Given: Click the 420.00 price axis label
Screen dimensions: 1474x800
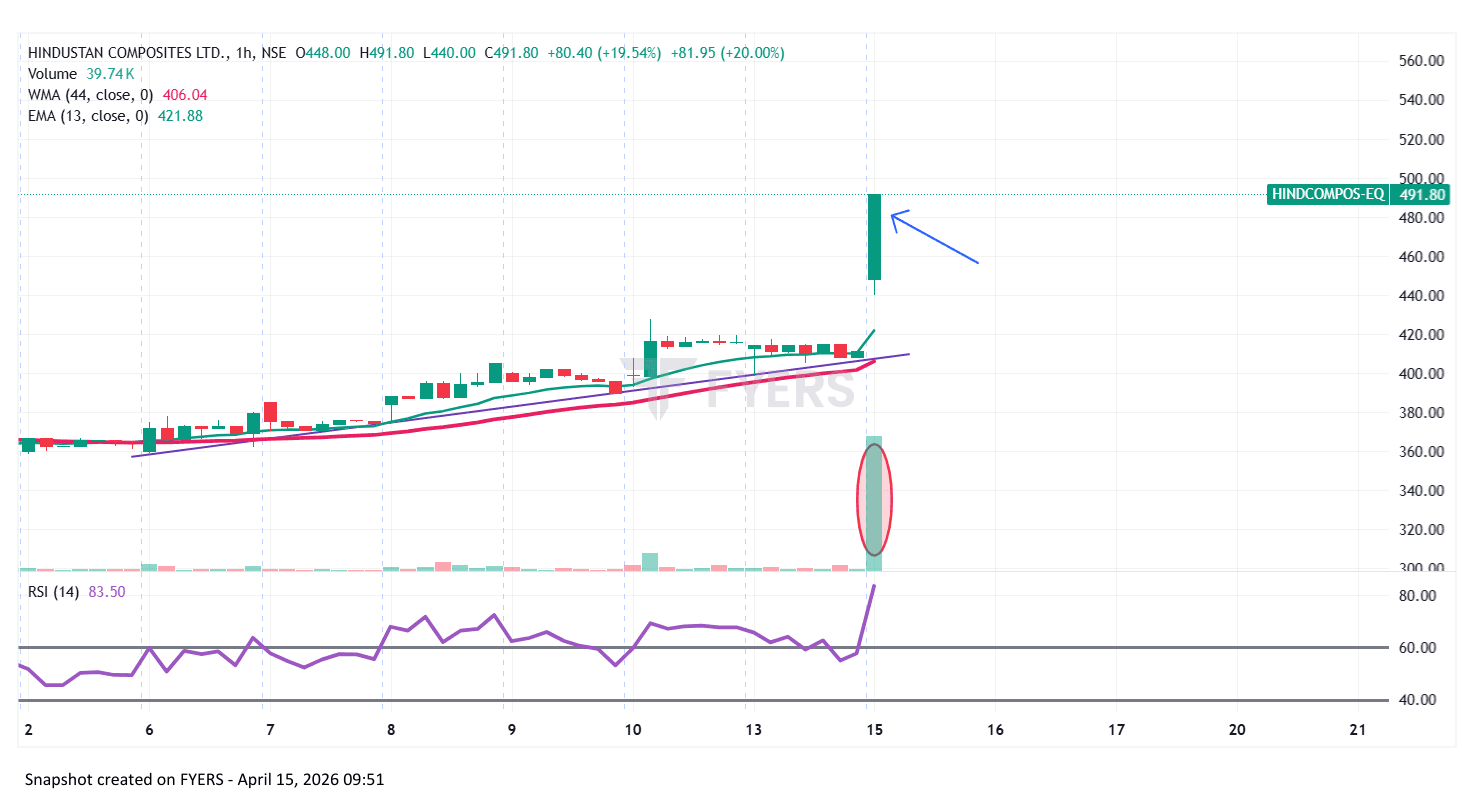Looking at the screenshot, I should pos(1421,334).
